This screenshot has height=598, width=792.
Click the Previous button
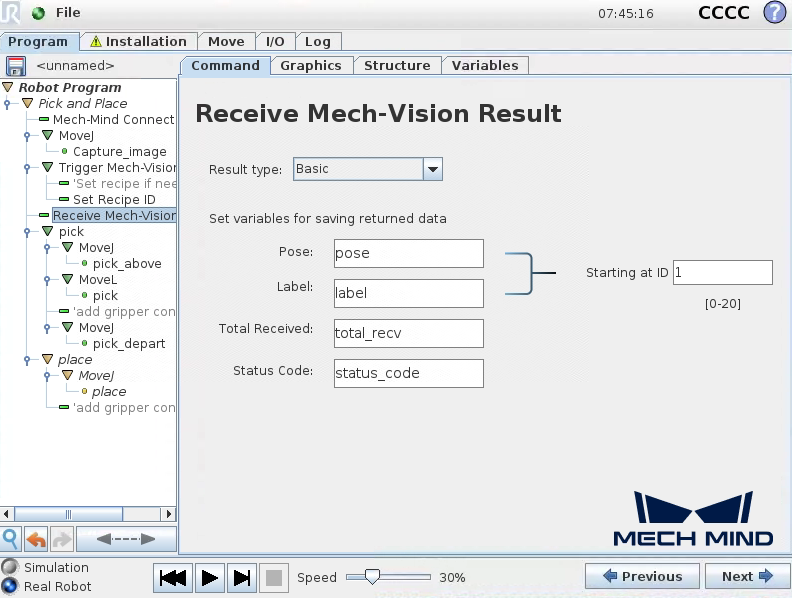tap(642, 576)
